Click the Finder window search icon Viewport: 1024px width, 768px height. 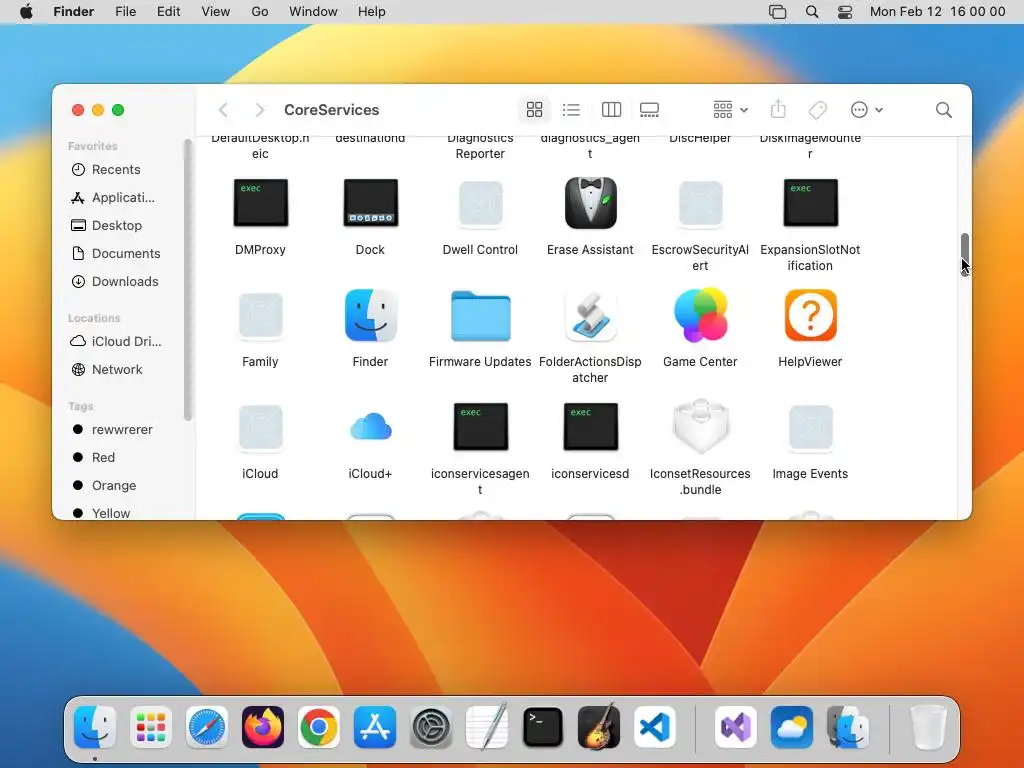(x=944, y=110)
